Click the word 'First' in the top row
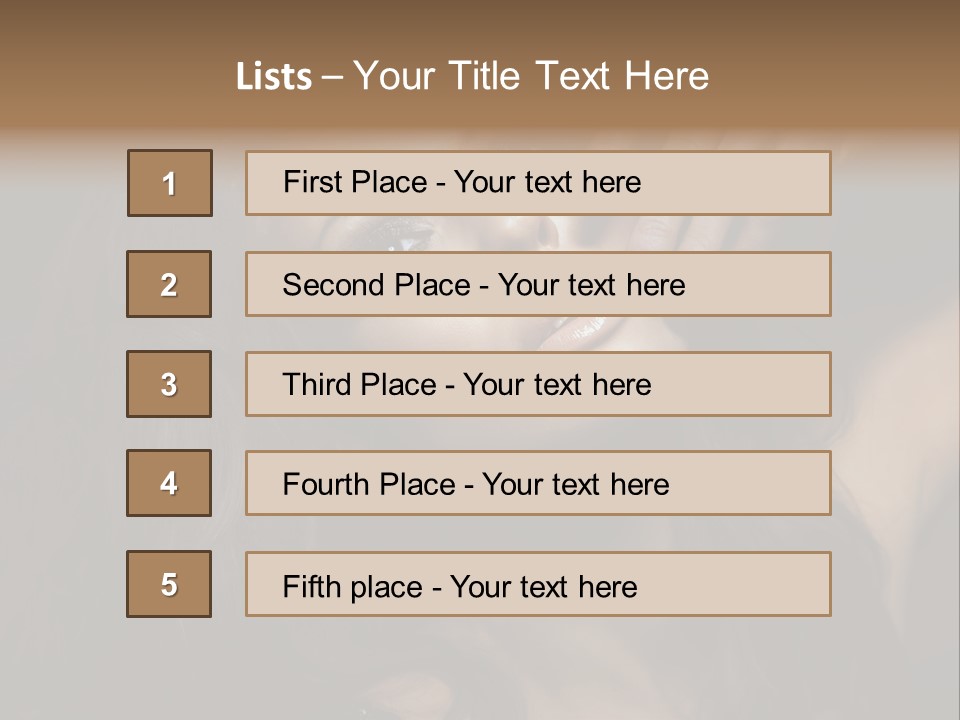The image size is (960, 720). 308,182
